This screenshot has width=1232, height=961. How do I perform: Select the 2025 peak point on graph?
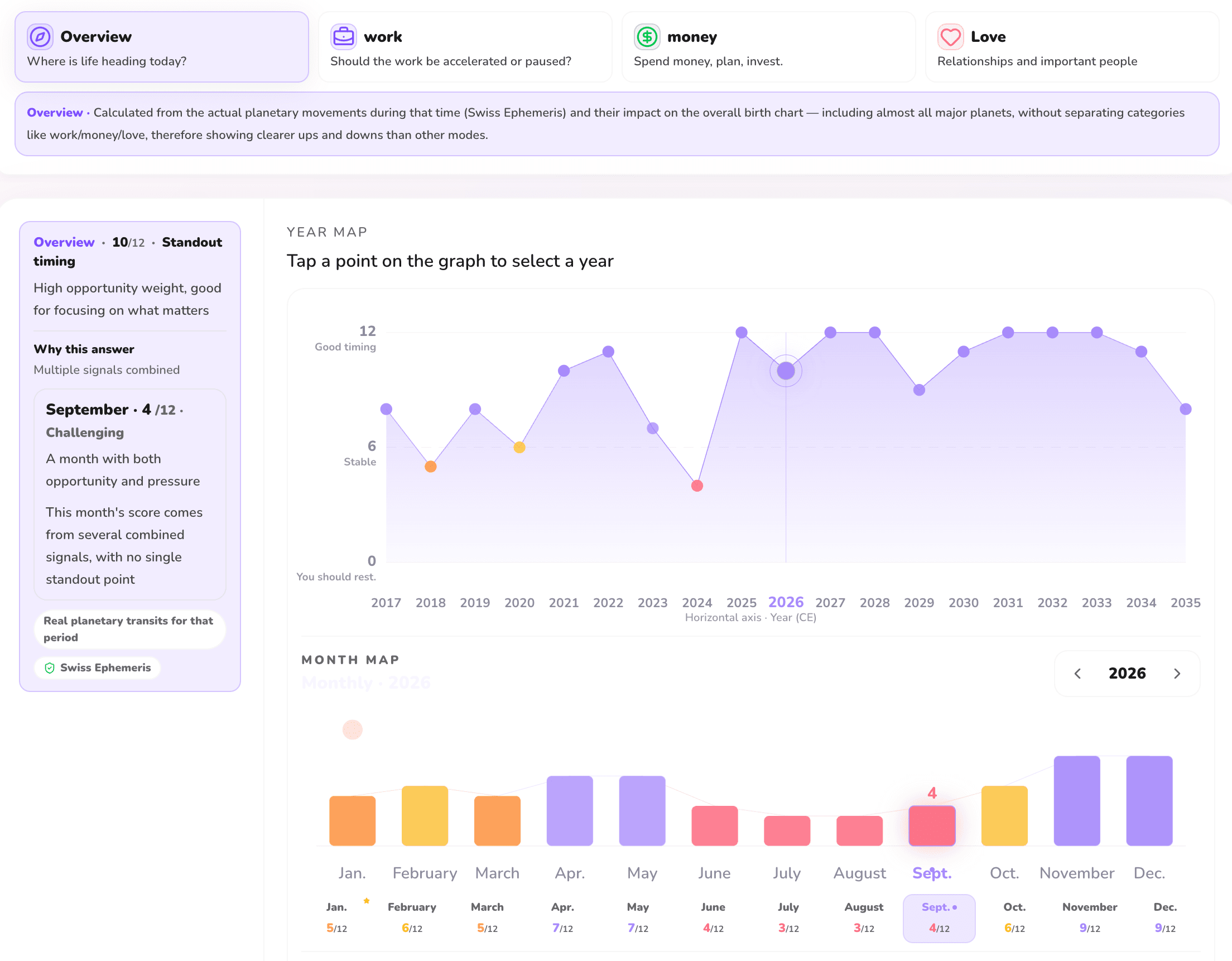pyautogui.click(x=742, y=333)
